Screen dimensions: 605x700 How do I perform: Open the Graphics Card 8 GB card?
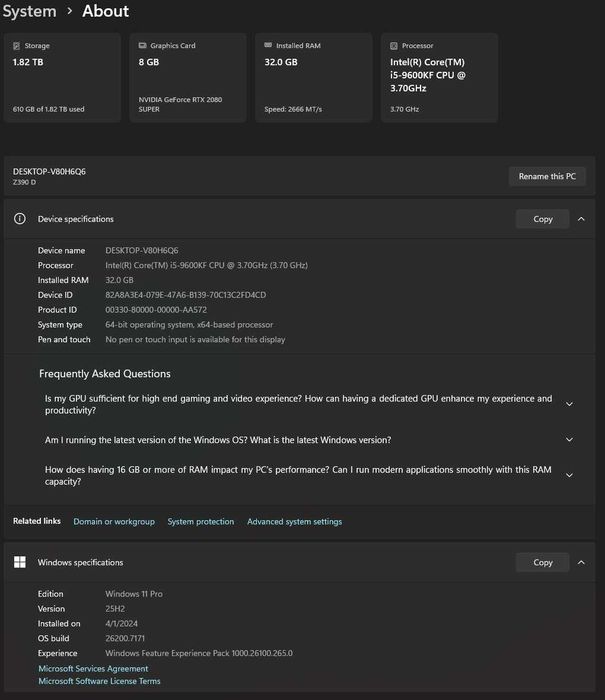pos(188,78)
